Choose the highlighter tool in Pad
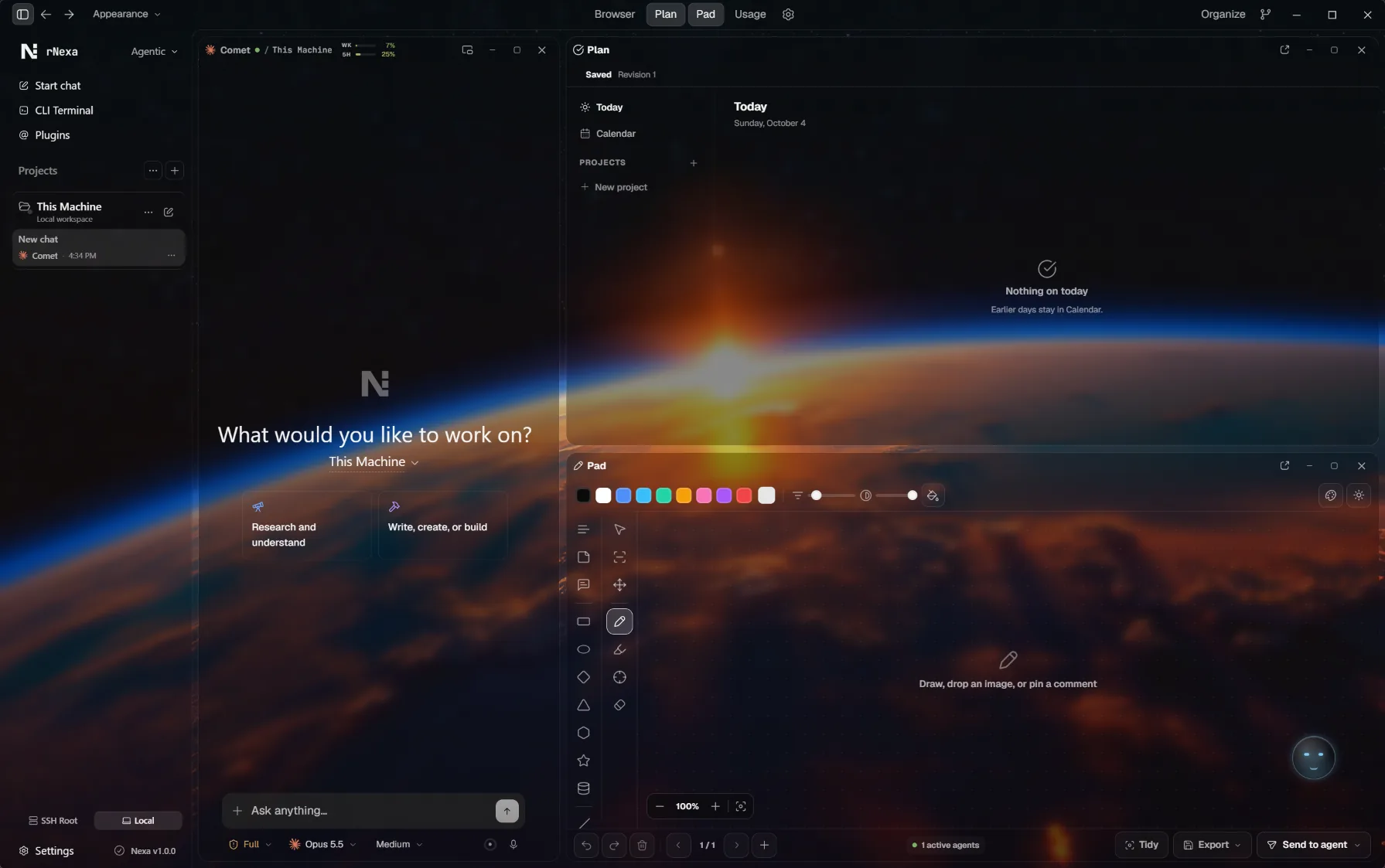The height and width of the screenshot is (868, 1385). click(619, 649)
